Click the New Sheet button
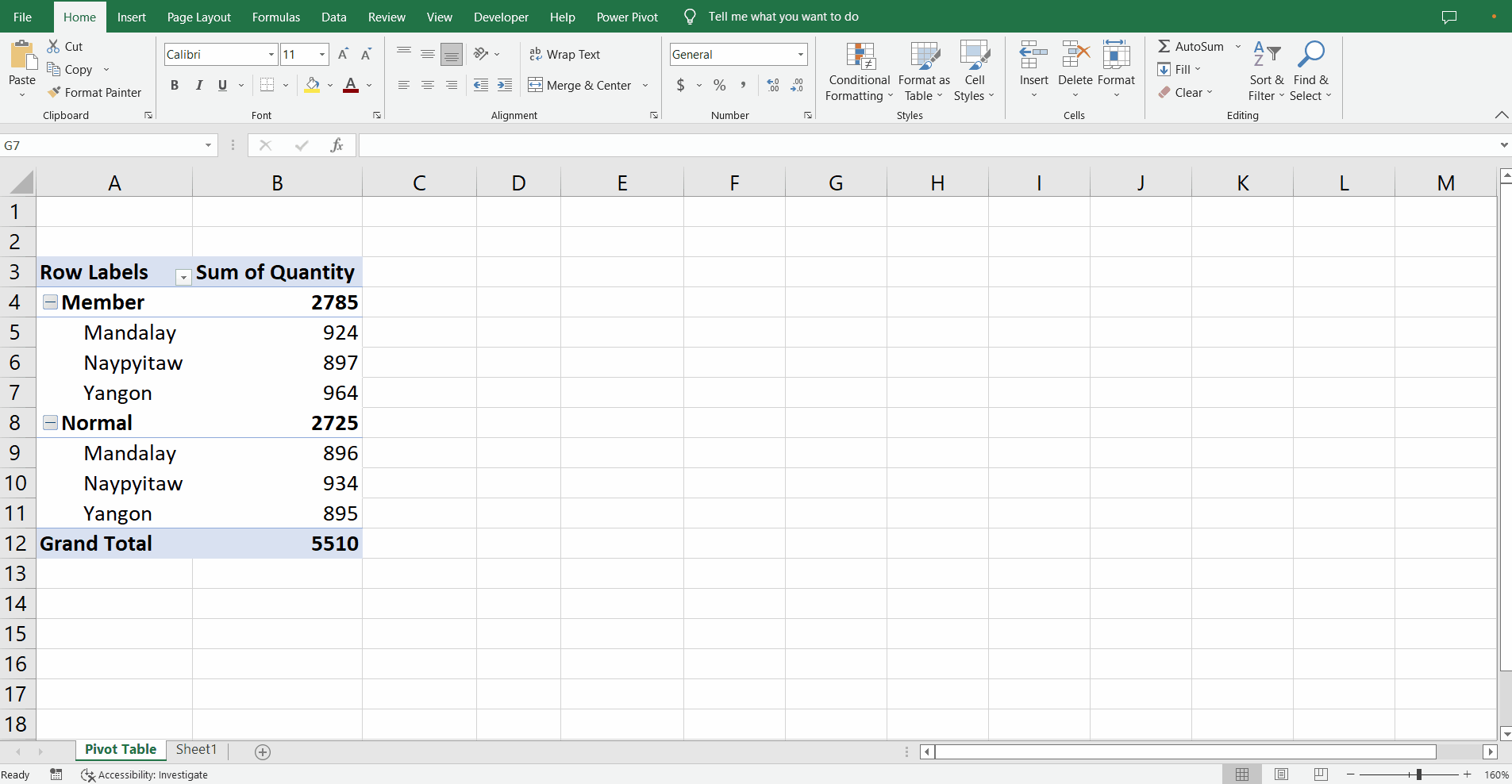Screen dimensions: 1512x784 262,751
